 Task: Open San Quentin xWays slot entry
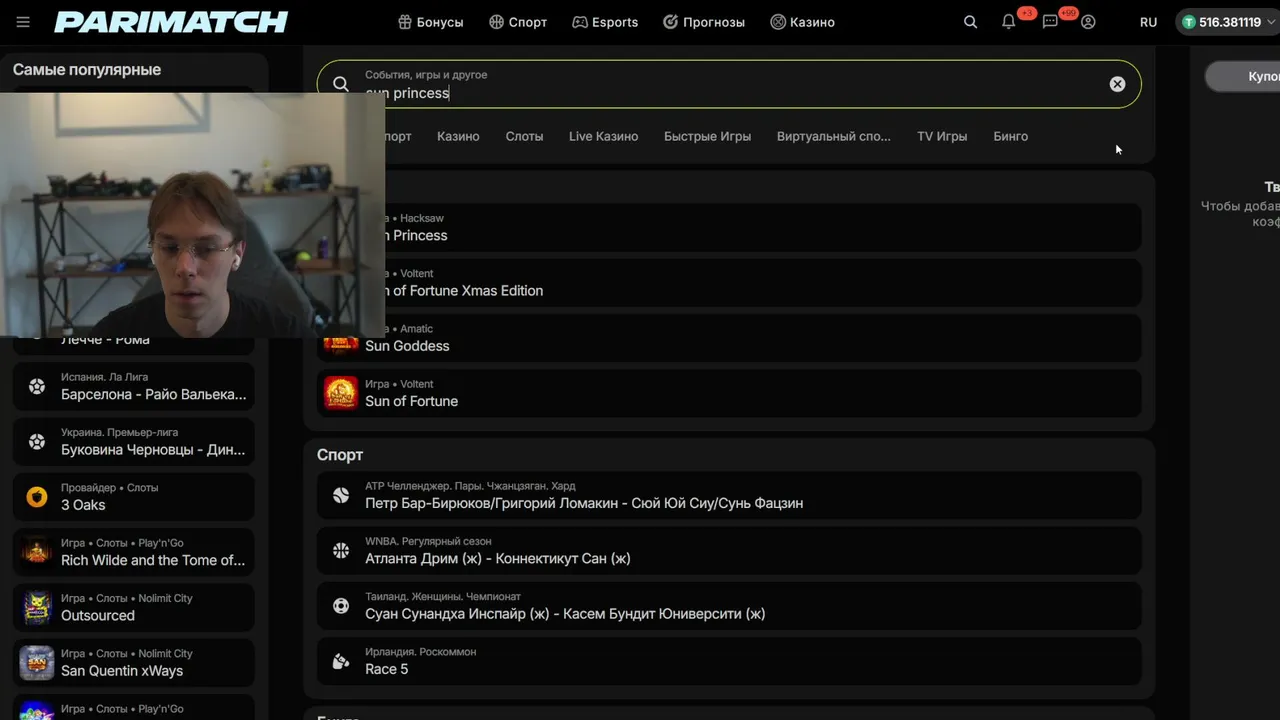coord(133,662)
